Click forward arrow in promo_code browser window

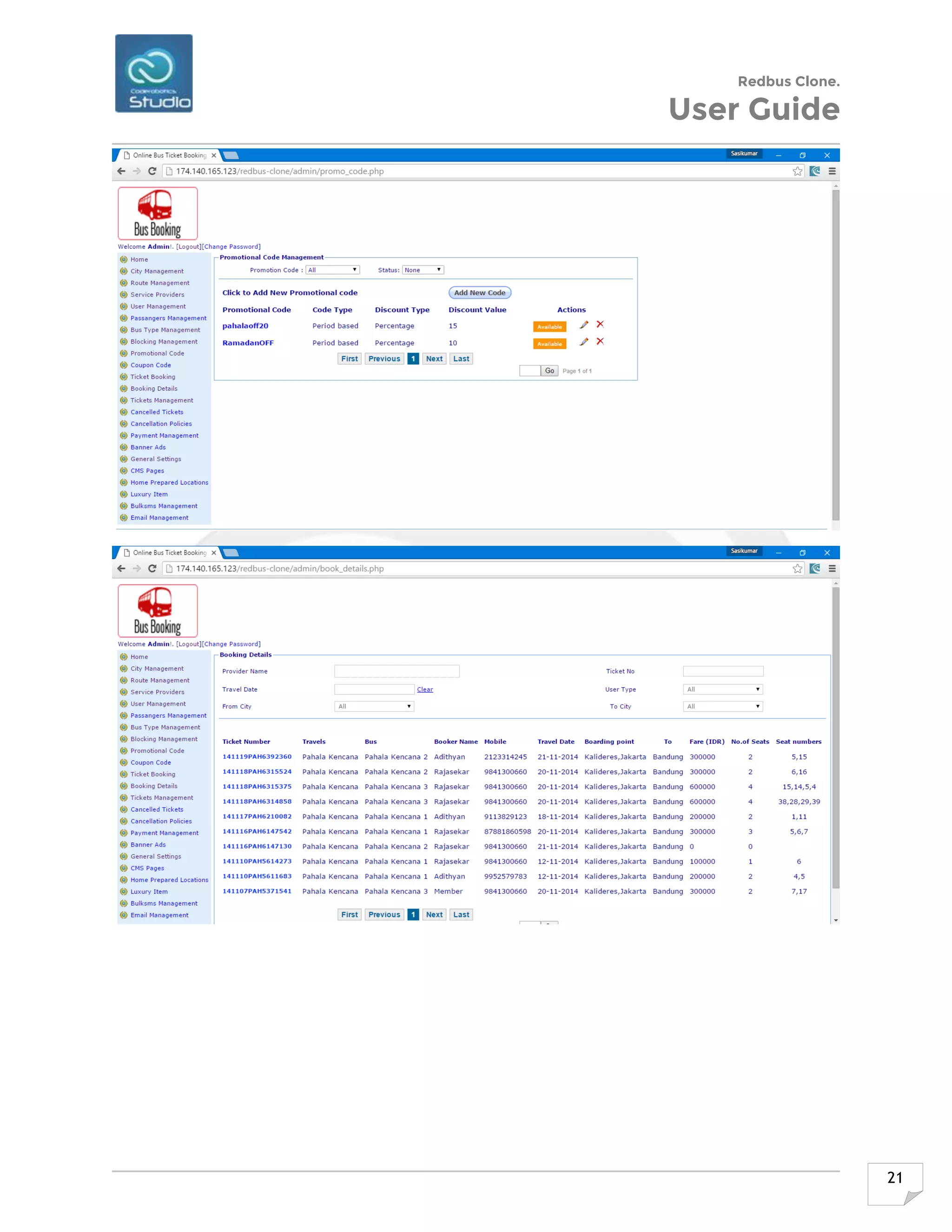[x=137, y=171]
